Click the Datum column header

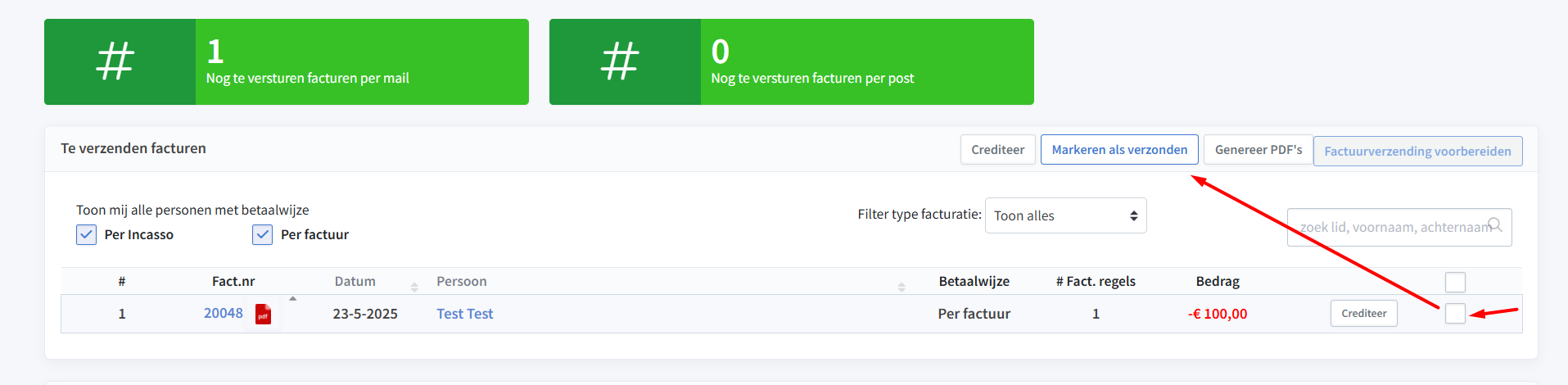[x=355, y=282]
